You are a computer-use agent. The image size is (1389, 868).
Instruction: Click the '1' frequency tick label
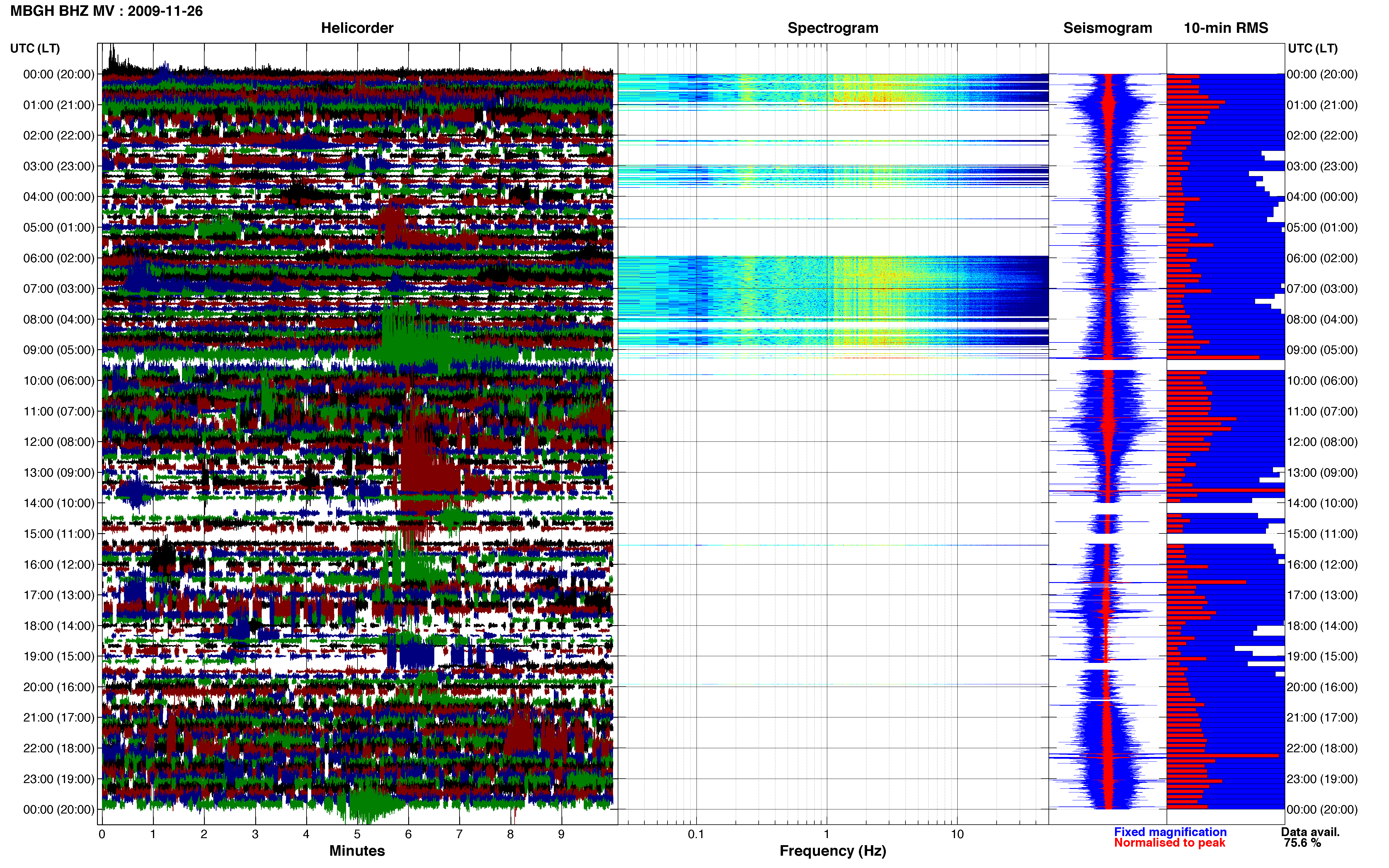(826, 834)
